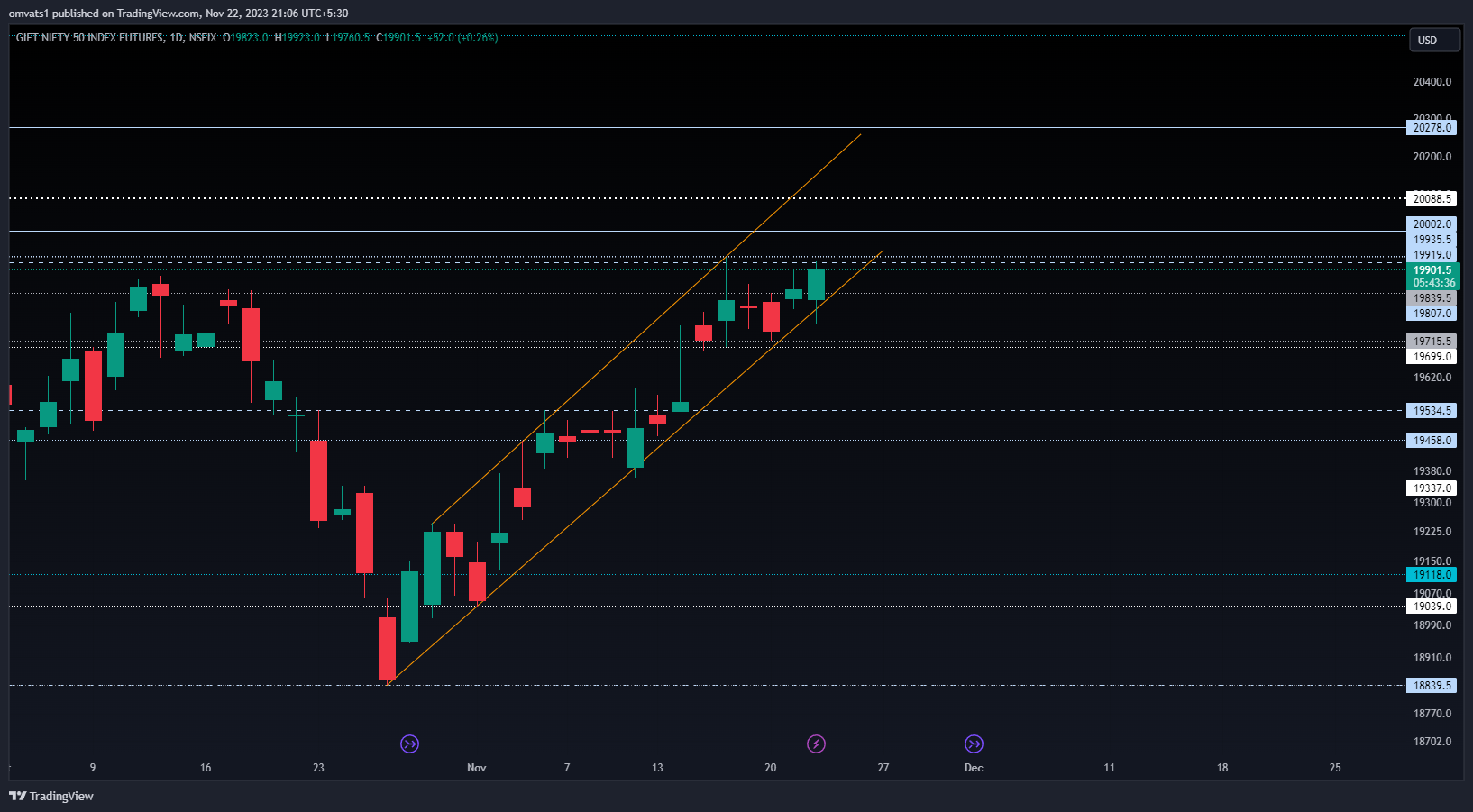Click the 20400.0 axis value
The height and width of the screenshot is (812, 1473).
(1432, 82)
